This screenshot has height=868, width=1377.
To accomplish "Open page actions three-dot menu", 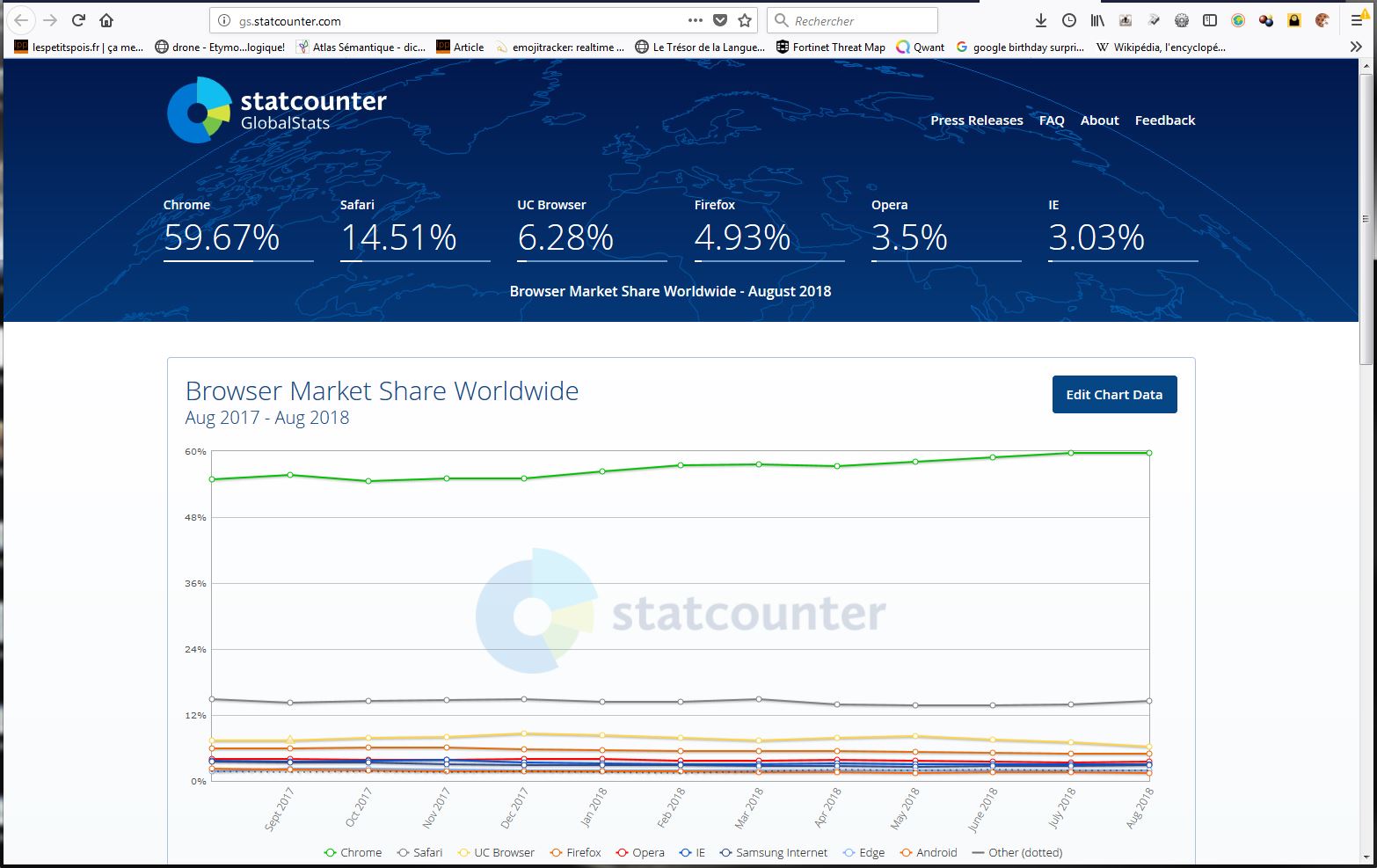I will [x=696, y=20].
